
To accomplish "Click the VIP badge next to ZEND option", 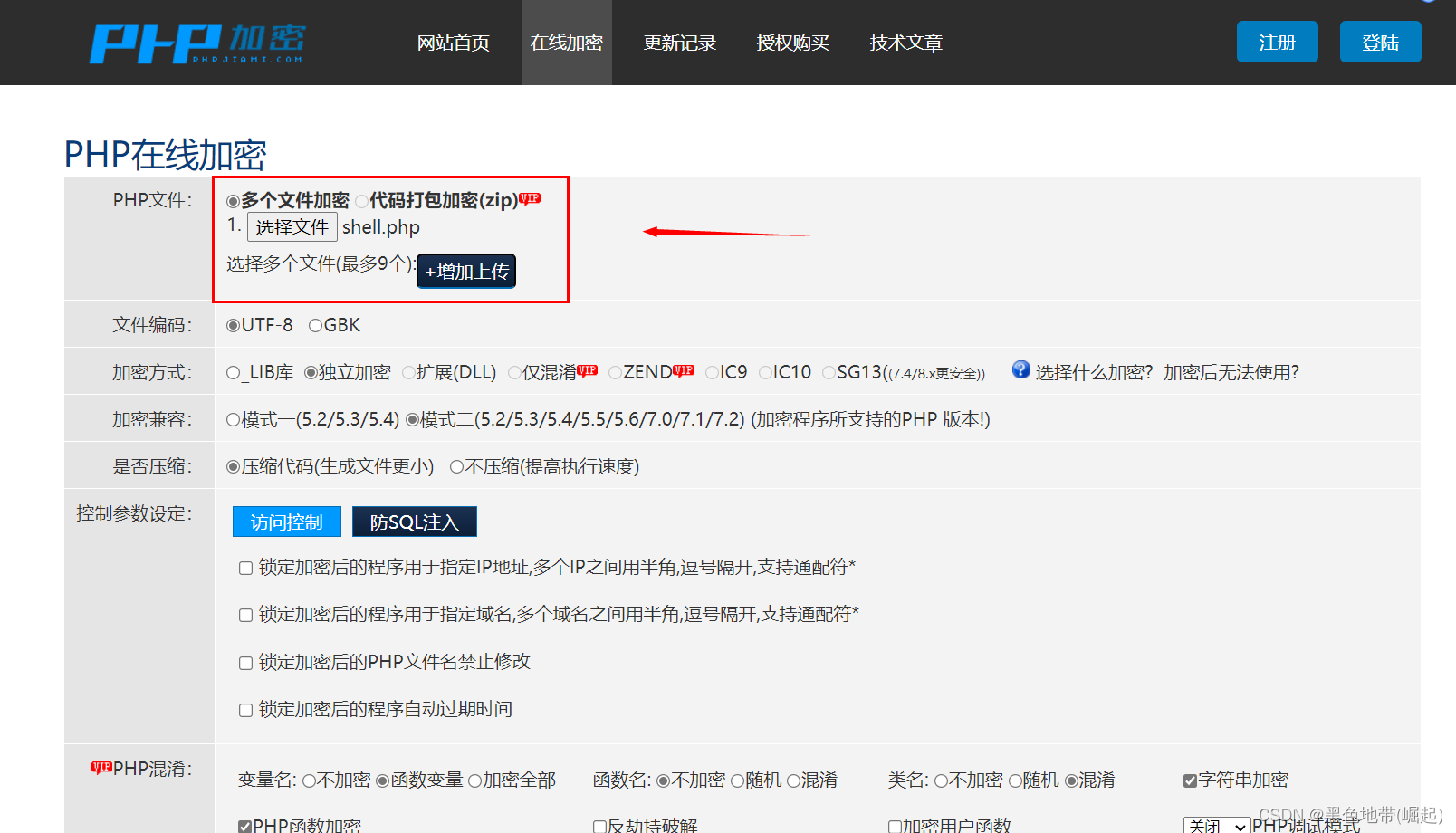I will pyautogui.click(x=685, y=369).
